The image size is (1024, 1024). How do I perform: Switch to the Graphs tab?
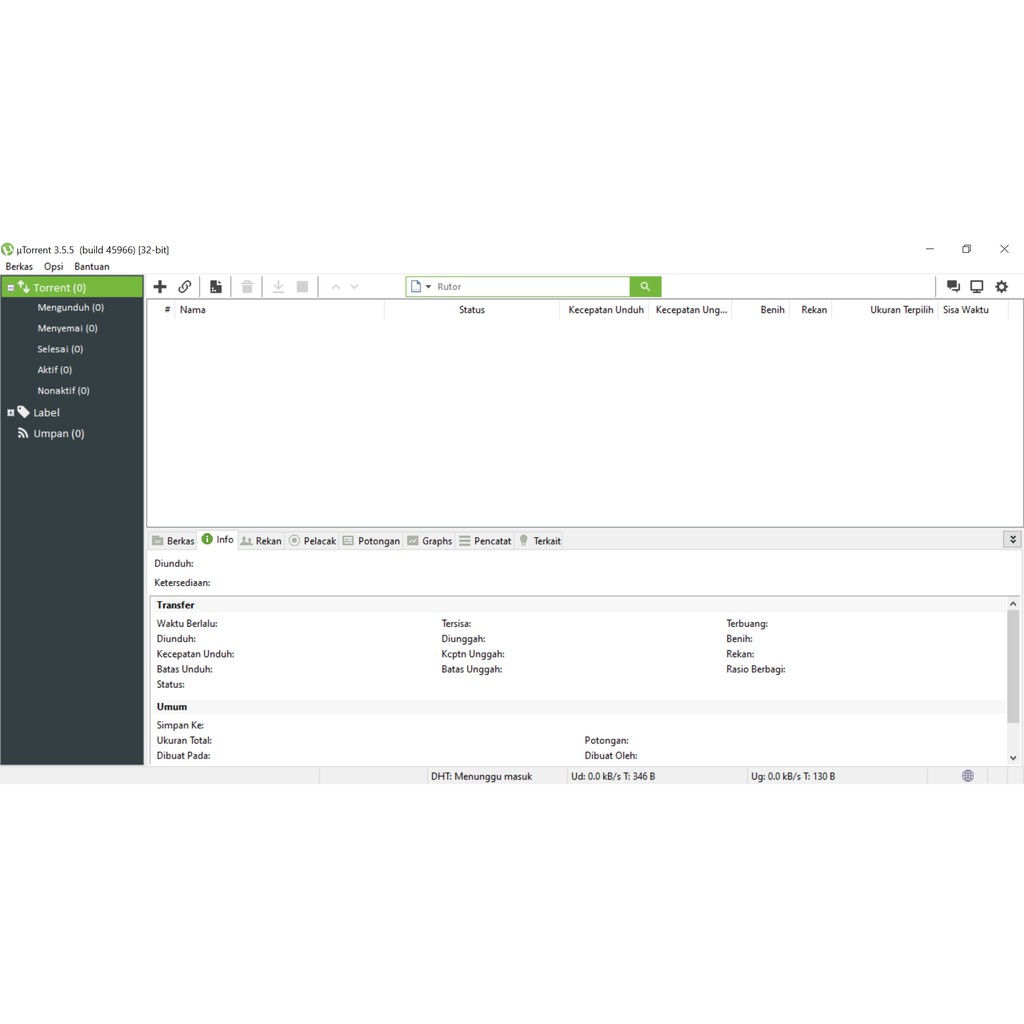point(430,541)
